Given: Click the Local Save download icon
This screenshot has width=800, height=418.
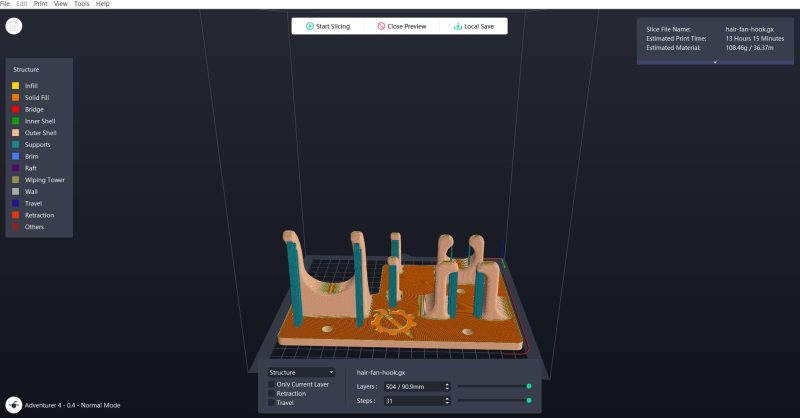Looking at the screenshot, I should point(458,26).
